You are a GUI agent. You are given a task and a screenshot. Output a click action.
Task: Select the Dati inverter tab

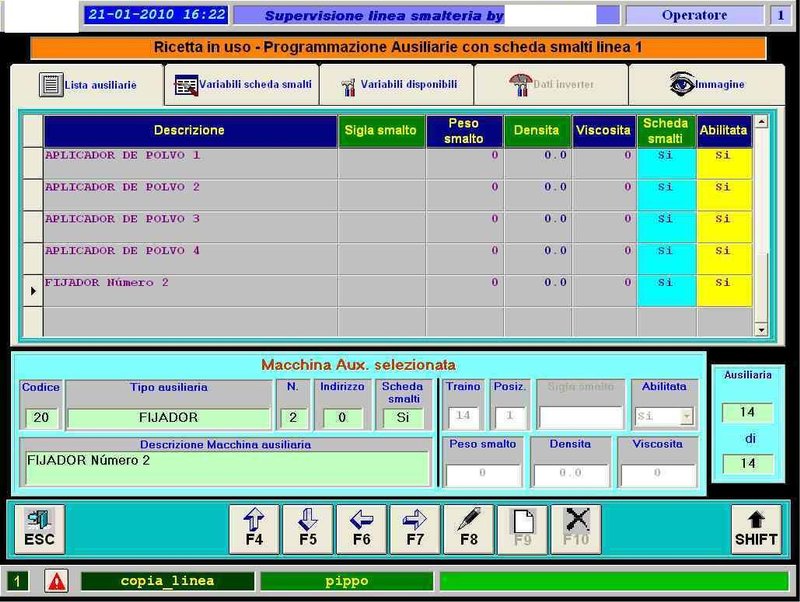pyautogui.click(x=551, y=85)
